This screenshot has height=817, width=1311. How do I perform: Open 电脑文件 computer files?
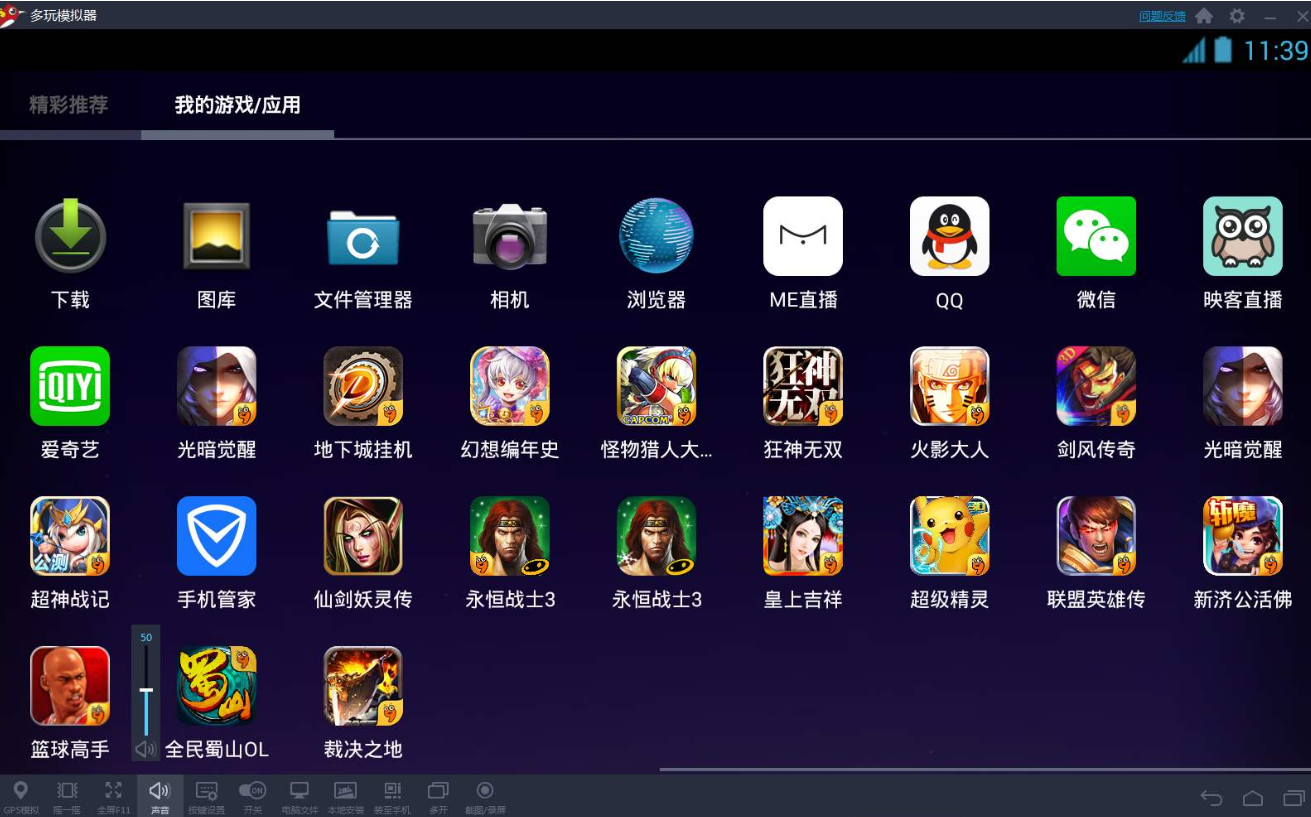(299, 797)
